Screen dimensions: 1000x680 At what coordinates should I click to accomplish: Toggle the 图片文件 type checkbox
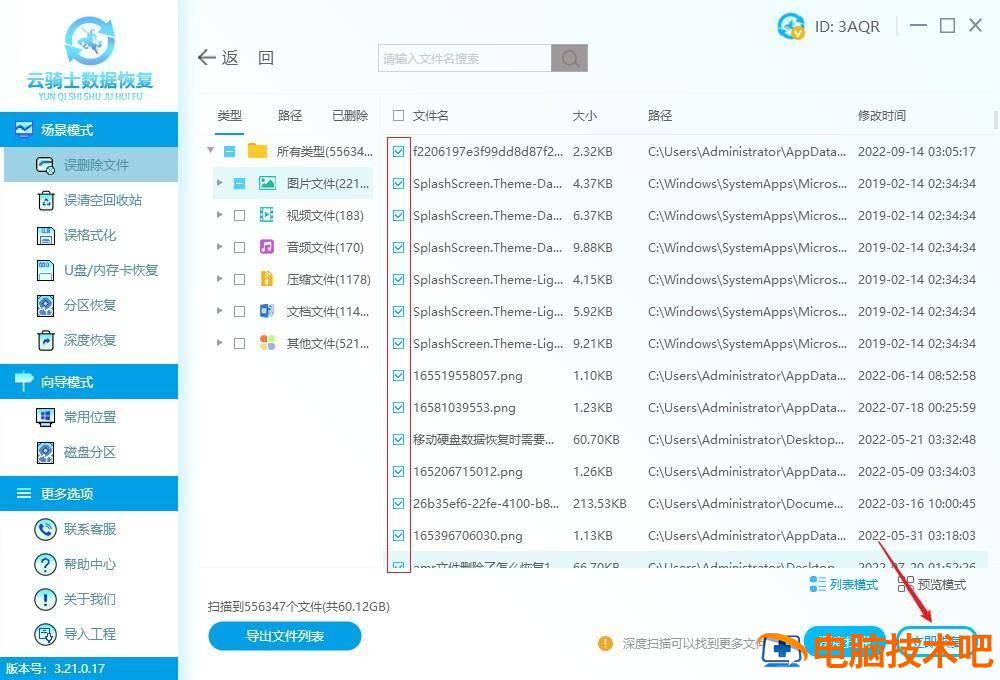click(240, 184)
